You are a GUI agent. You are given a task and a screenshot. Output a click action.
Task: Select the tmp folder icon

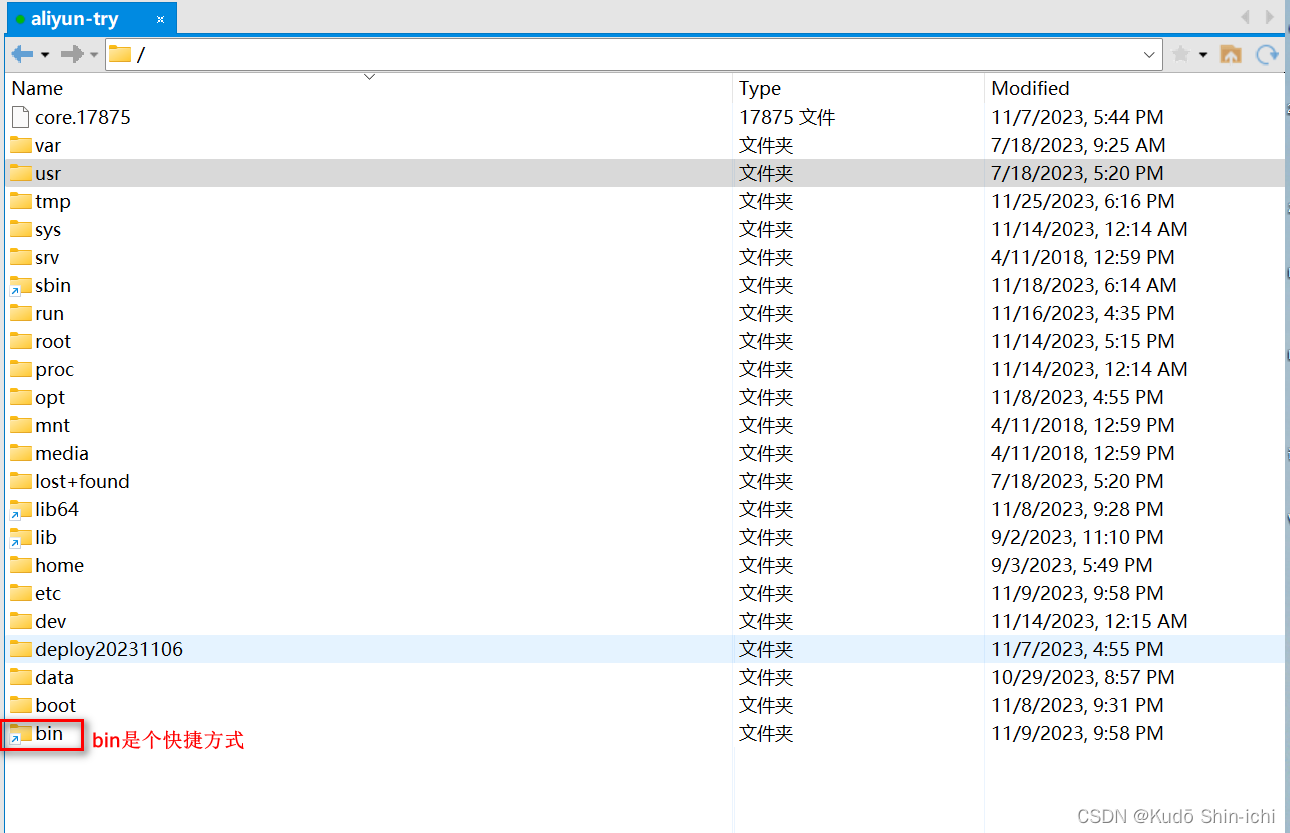point(21,201)
